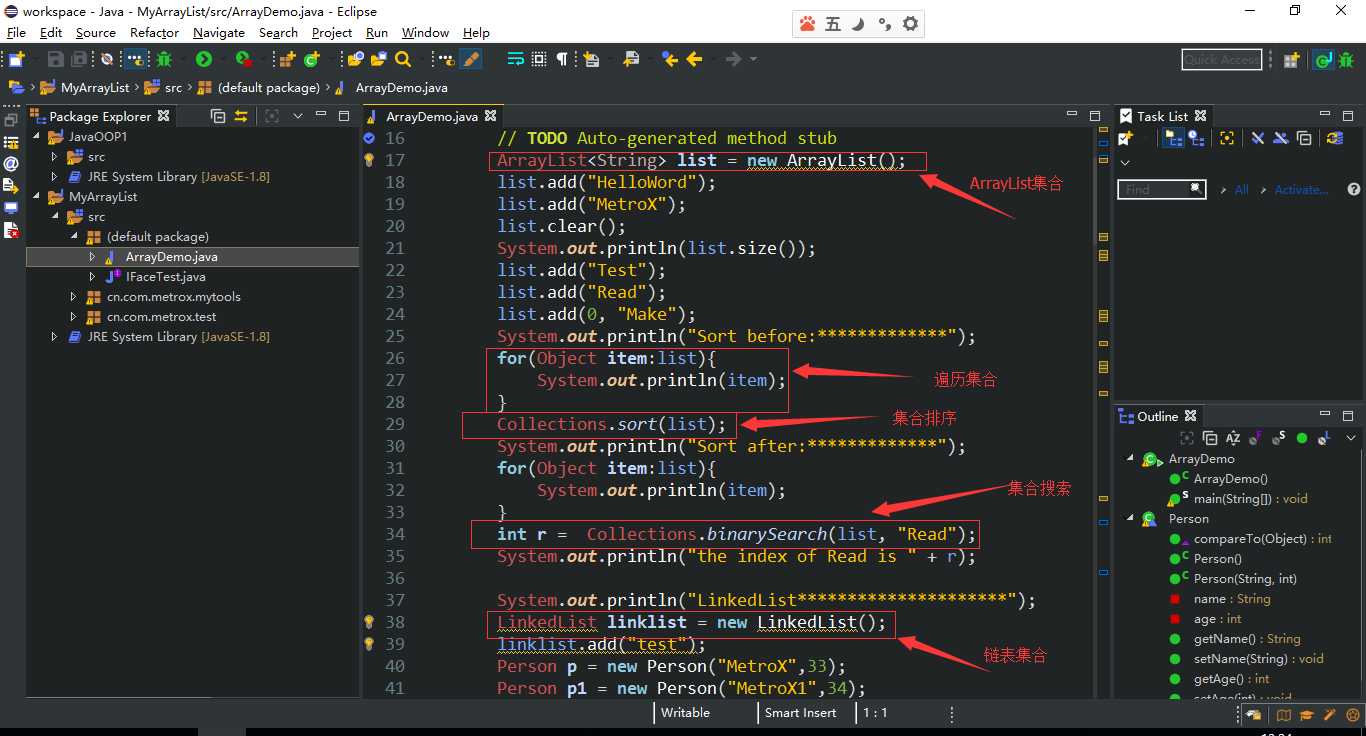Screen dimensions: 1366x736
Task: Toggle Hide Fields in Outline
Action: (x=1256, y=438)
